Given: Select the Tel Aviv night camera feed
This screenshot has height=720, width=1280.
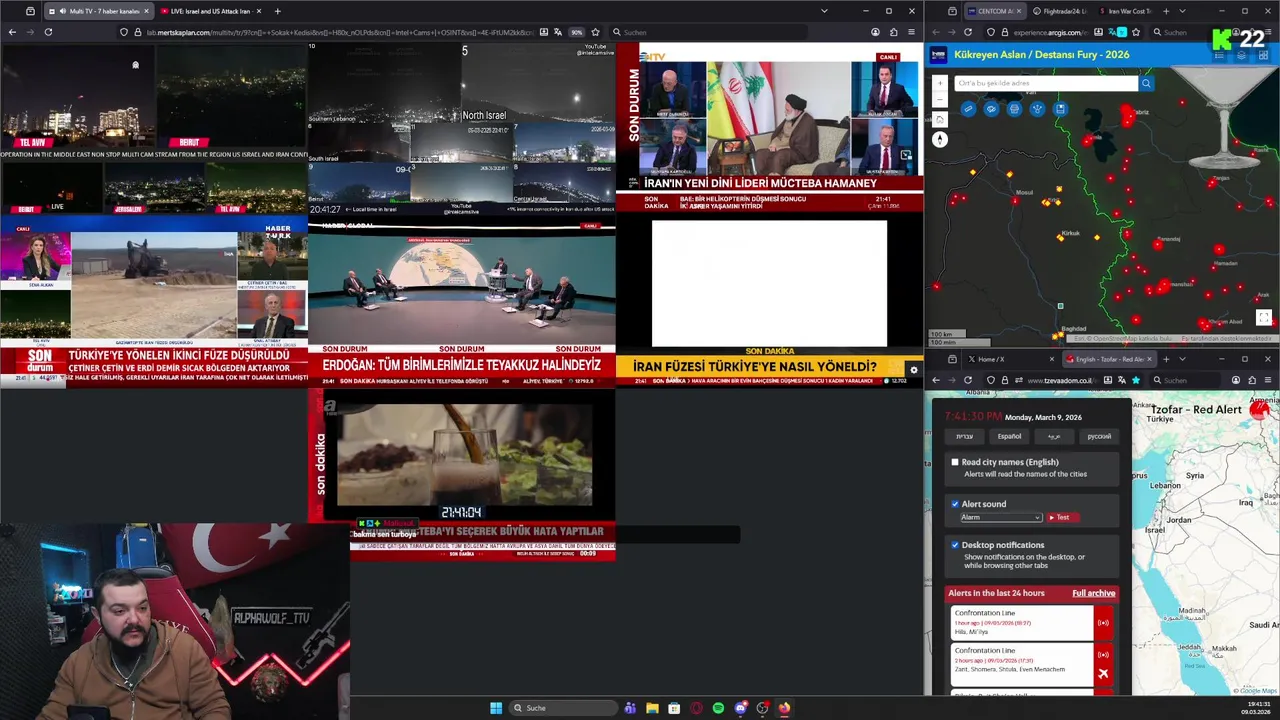Looking at the screenshot, I should 78,97.
